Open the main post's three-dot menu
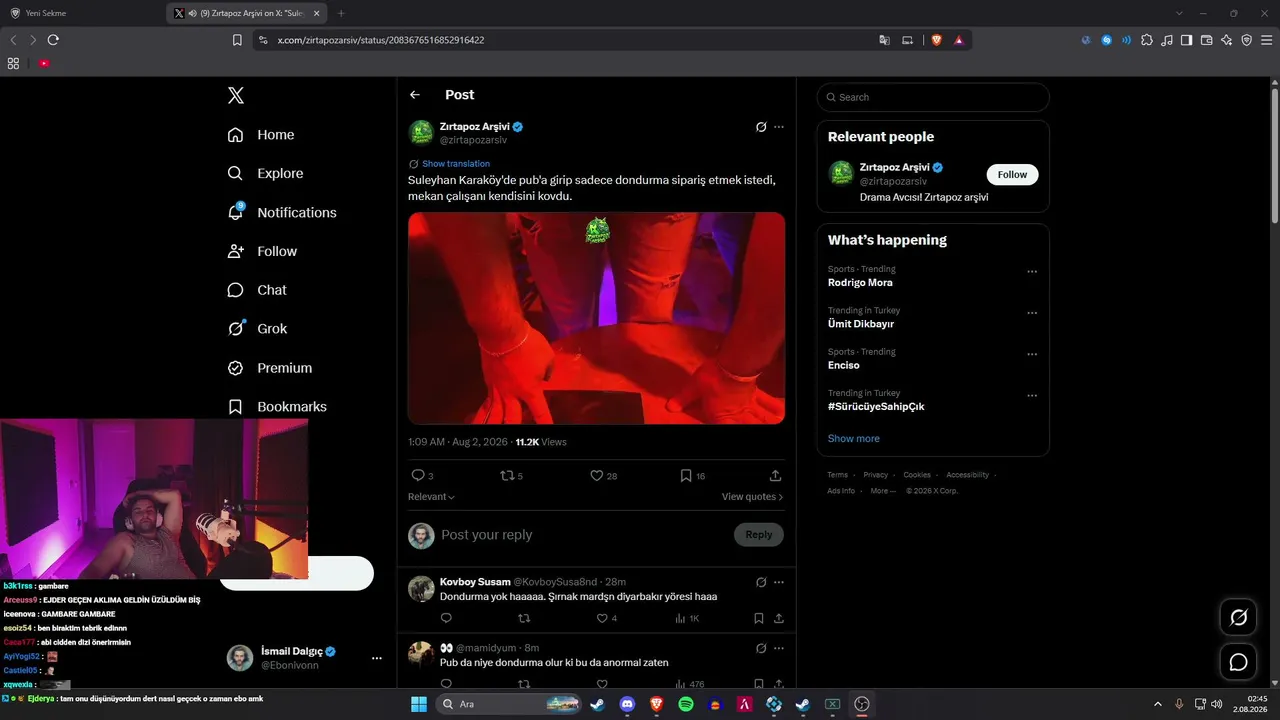This screenshot has width=1280, height=720. coord(779,127)
